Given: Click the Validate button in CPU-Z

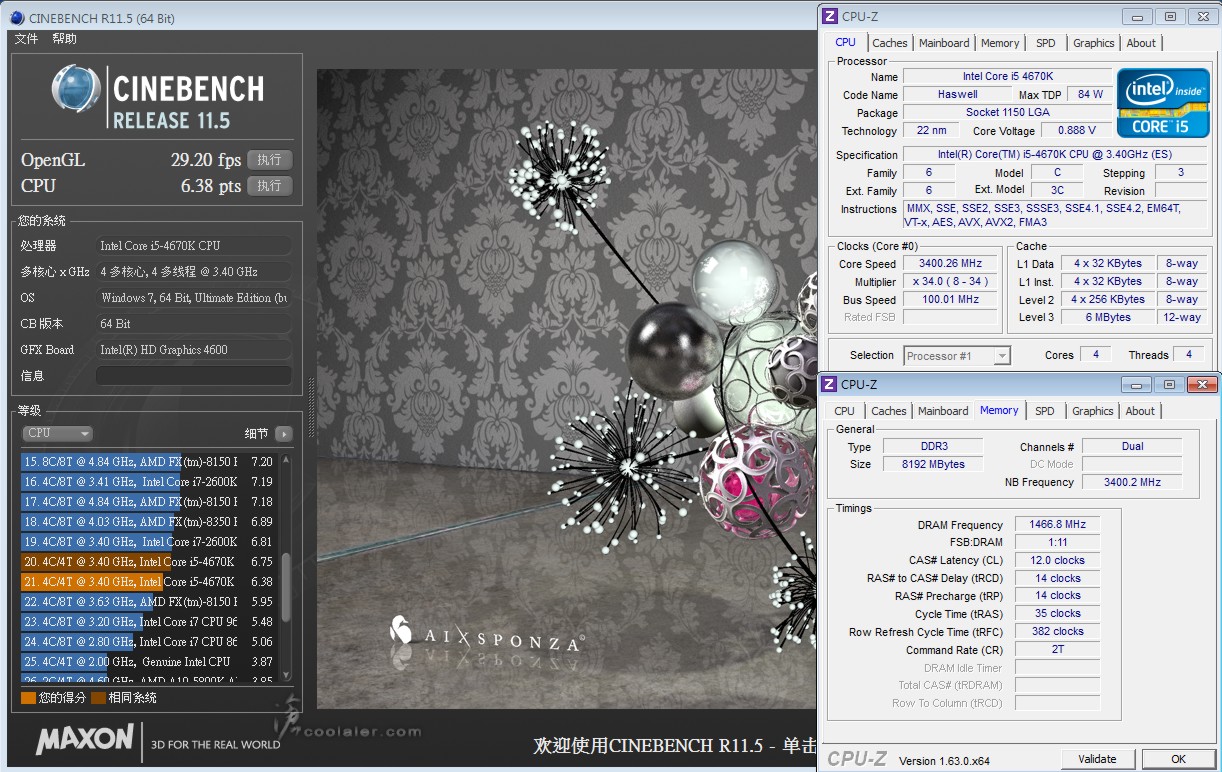Looking at the screenshot, I should tap(1097, 759).
